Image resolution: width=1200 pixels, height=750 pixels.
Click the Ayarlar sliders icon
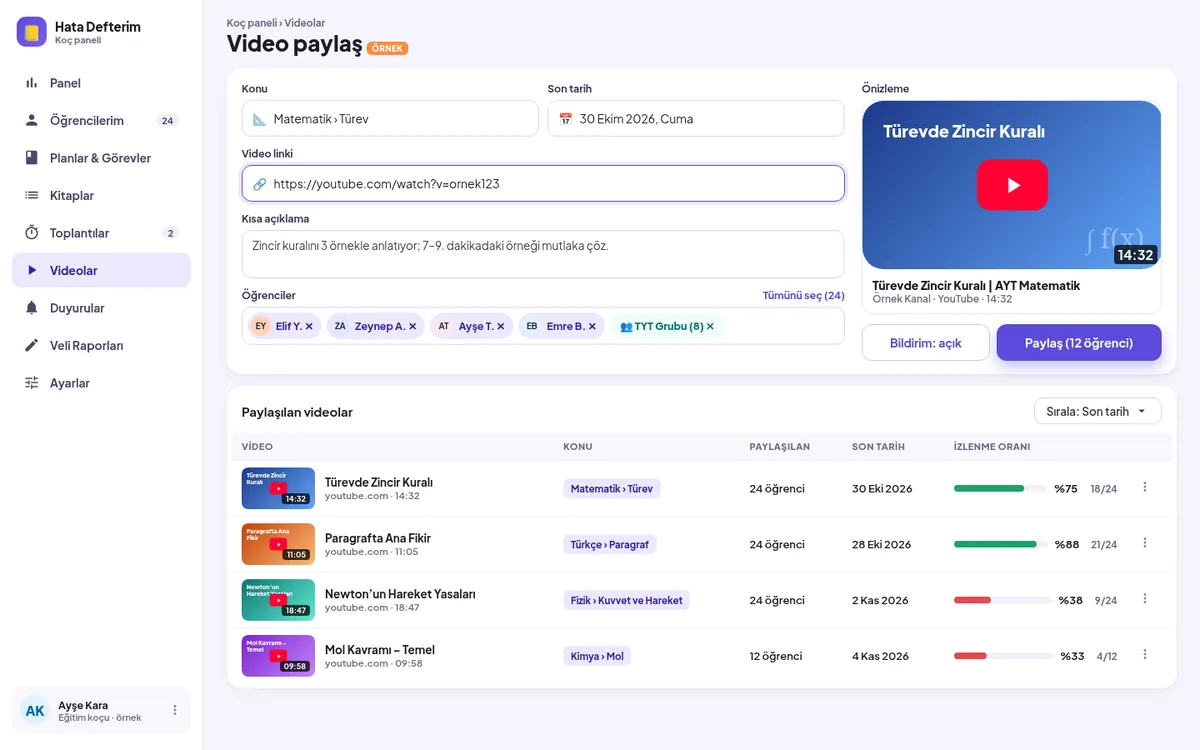pyautogui.click(x=32, y=383)
